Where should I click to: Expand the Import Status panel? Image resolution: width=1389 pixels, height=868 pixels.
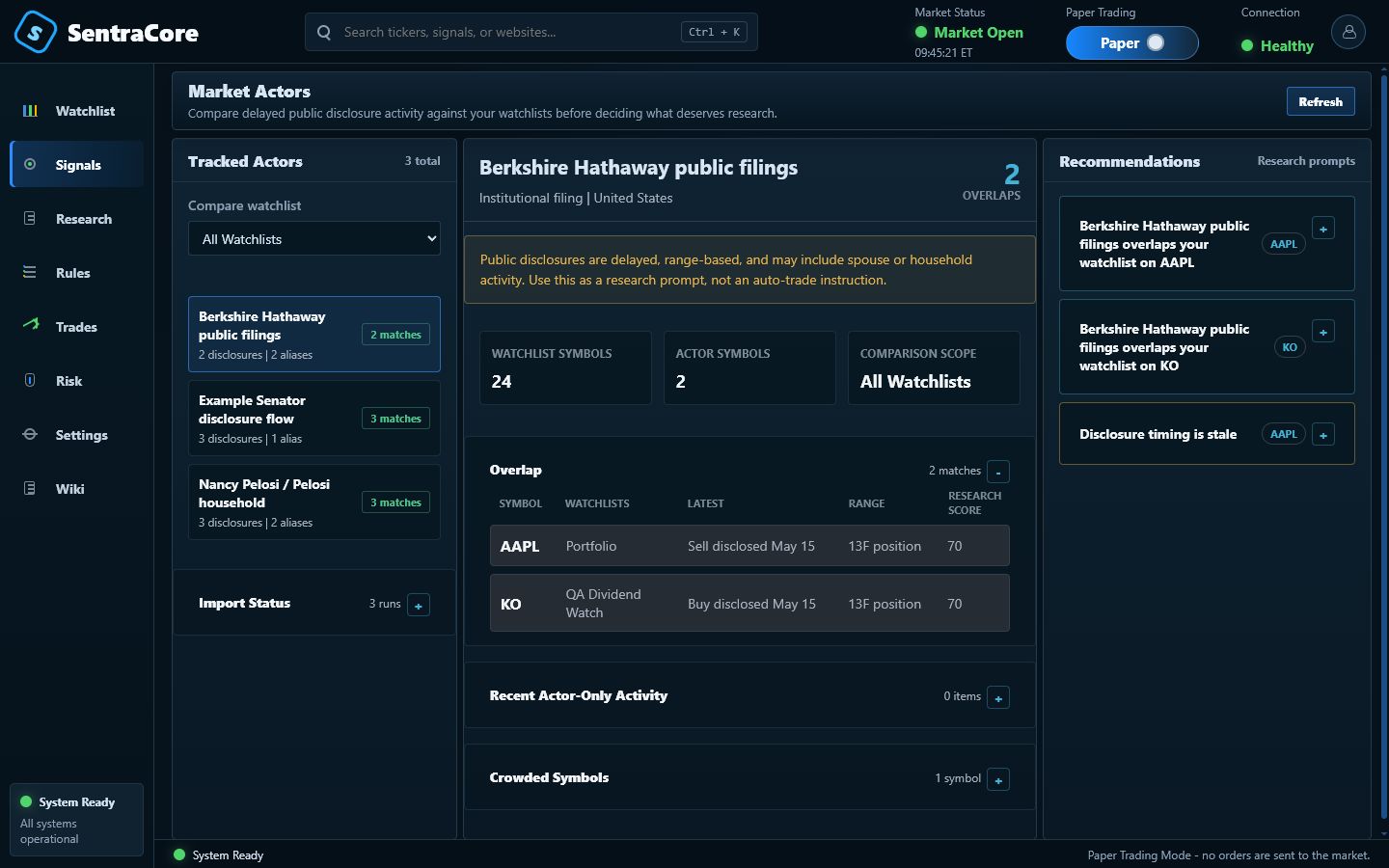point(418,605)
